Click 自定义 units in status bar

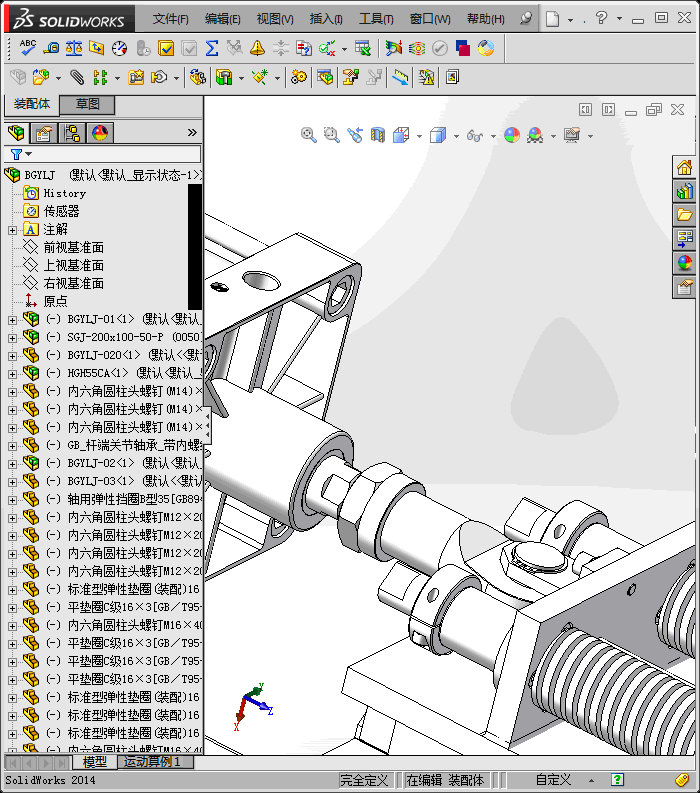[553, 779]
